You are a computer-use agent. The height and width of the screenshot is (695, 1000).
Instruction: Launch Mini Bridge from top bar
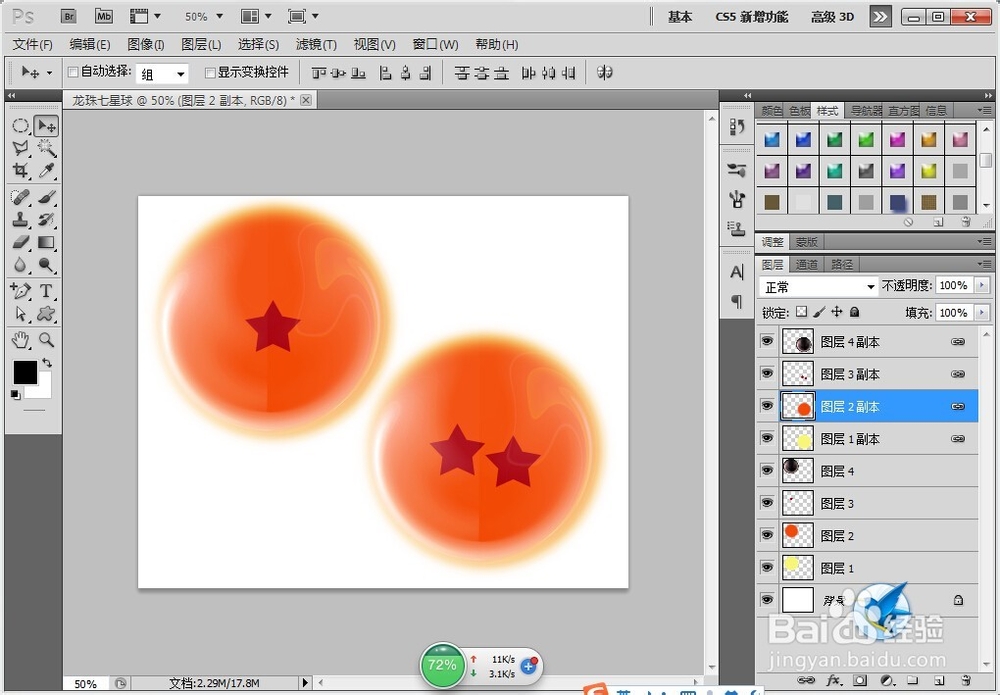103,17
